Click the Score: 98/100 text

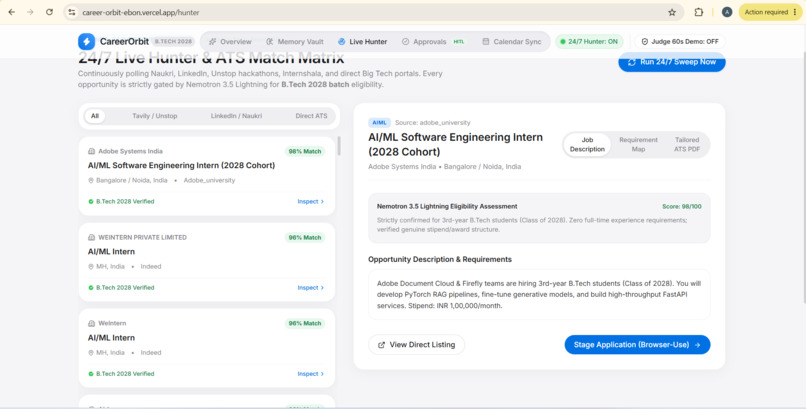coord(682,207)
